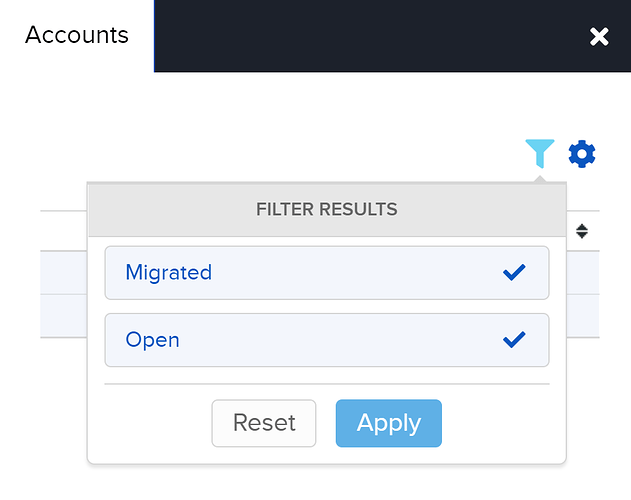Click the checkmark icon beside Open
Screen dimensions: 631x500
click(x=514, y=340)
